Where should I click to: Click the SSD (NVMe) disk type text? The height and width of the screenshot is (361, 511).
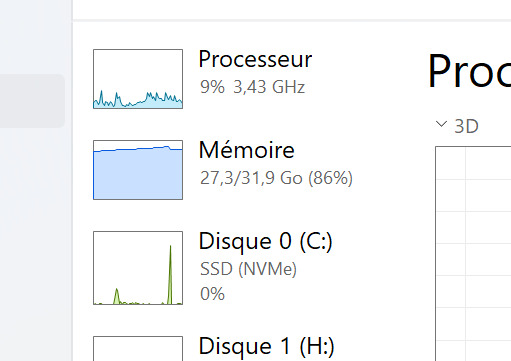248,269
